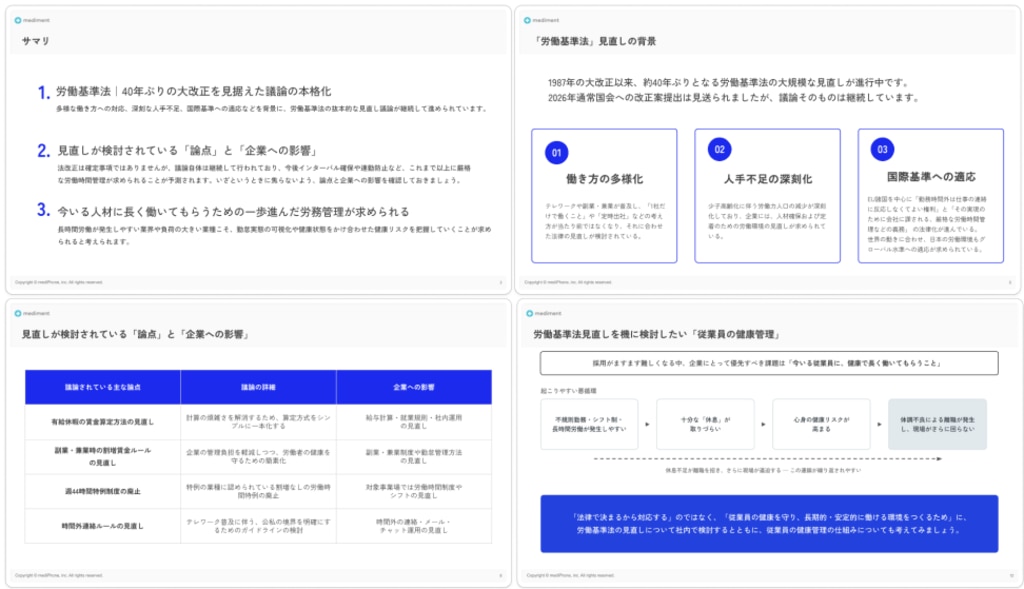Click the blue numeral 3. on the summary slide
Image resolution: width=1024 pixels, height=589 pixels.
coord(44,210)
